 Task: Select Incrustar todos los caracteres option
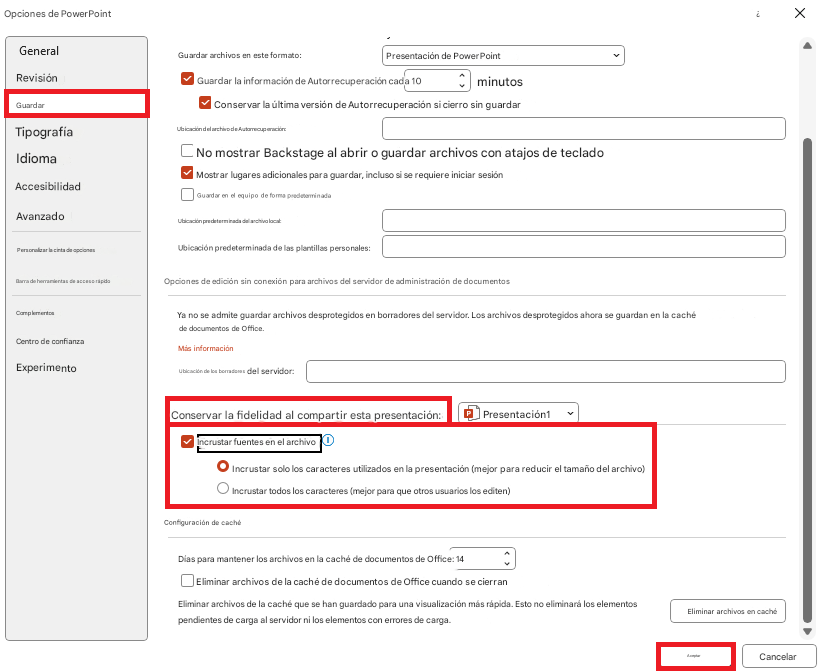(223, 489)
